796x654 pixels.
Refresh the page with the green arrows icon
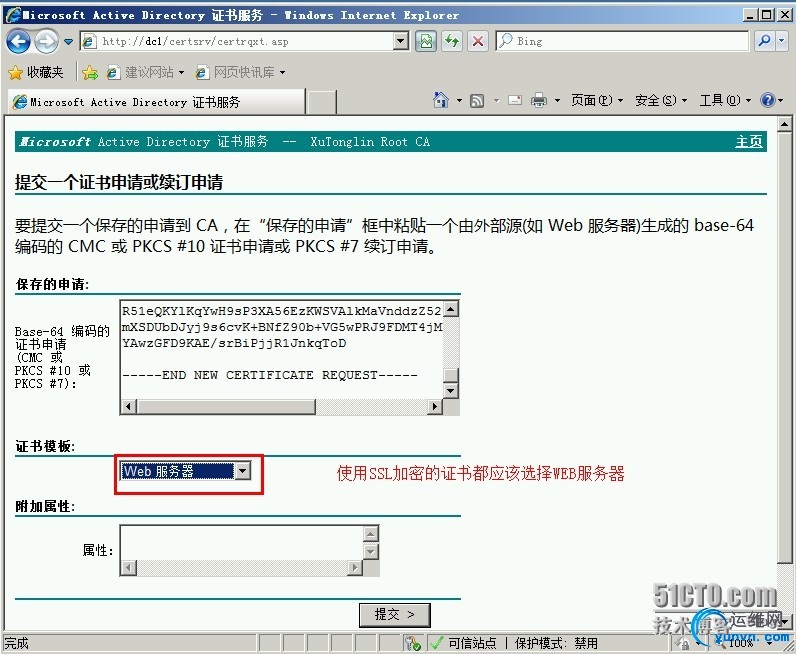click(451, 42)
